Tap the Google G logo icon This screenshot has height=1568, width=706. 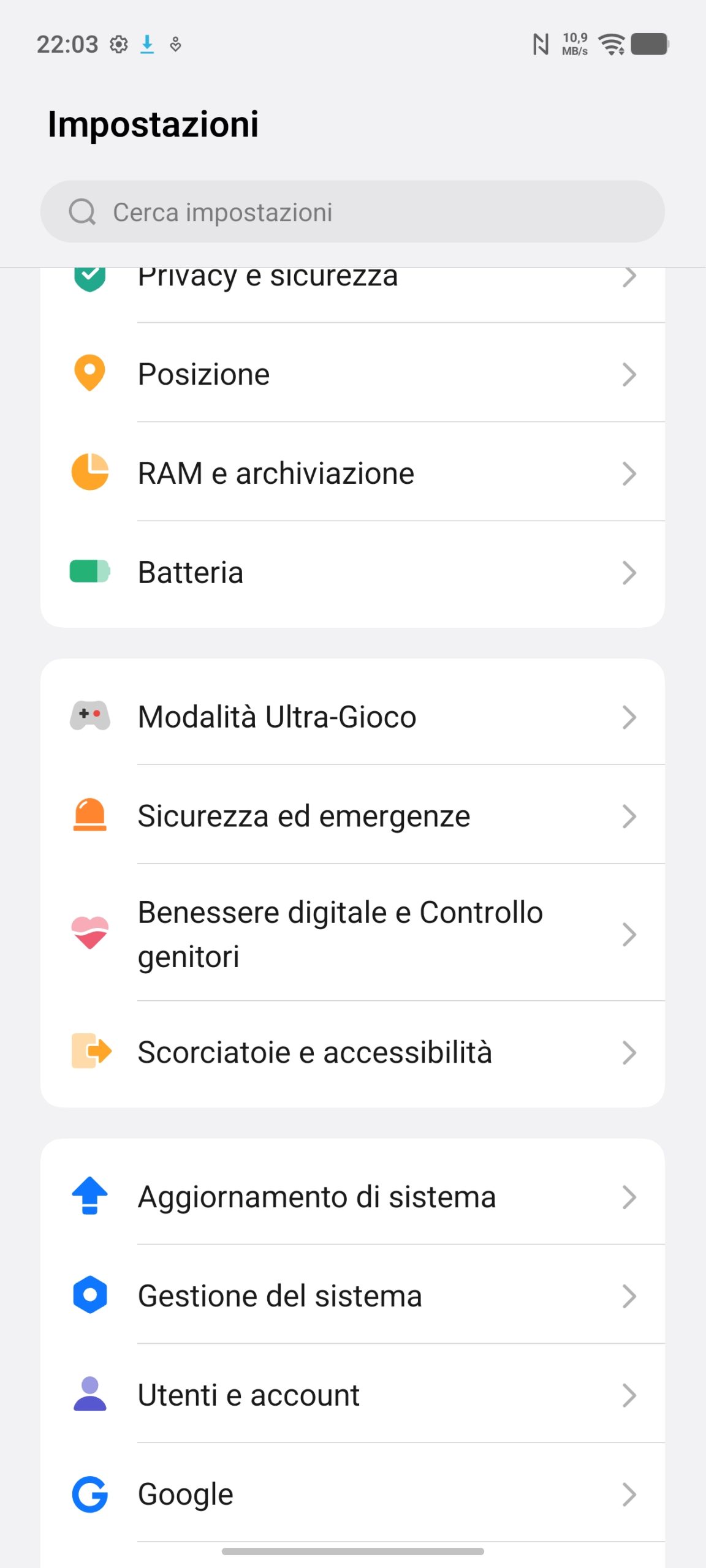[89, 1494]
